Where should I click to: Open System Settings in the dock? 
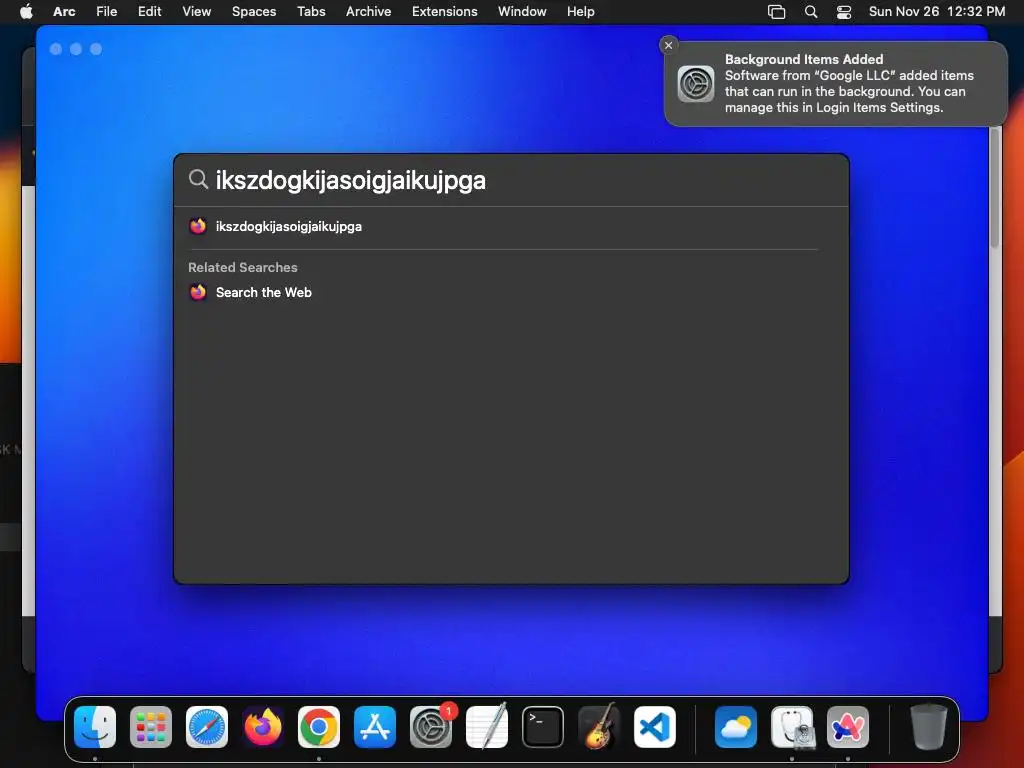[x=431, y=727]
